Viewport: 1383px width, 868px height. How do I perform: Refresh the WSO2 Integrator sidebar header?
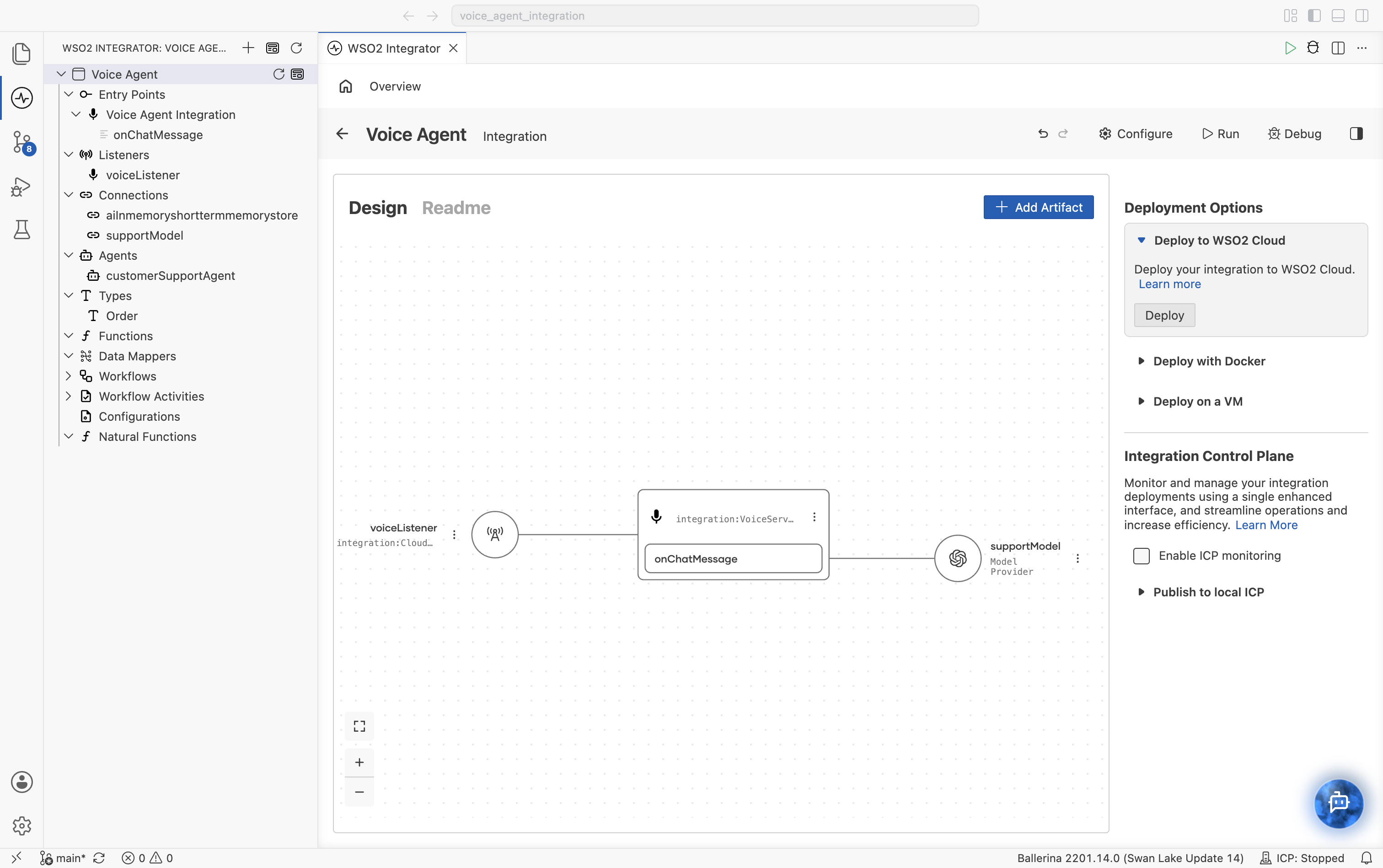click(x=296, y=48)
